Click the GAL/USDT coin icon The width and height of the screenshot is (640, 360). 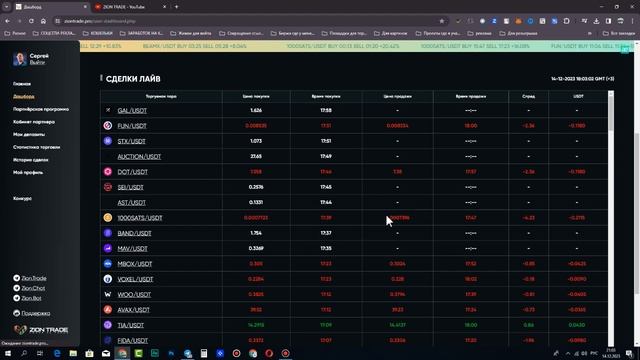(108, 110)
